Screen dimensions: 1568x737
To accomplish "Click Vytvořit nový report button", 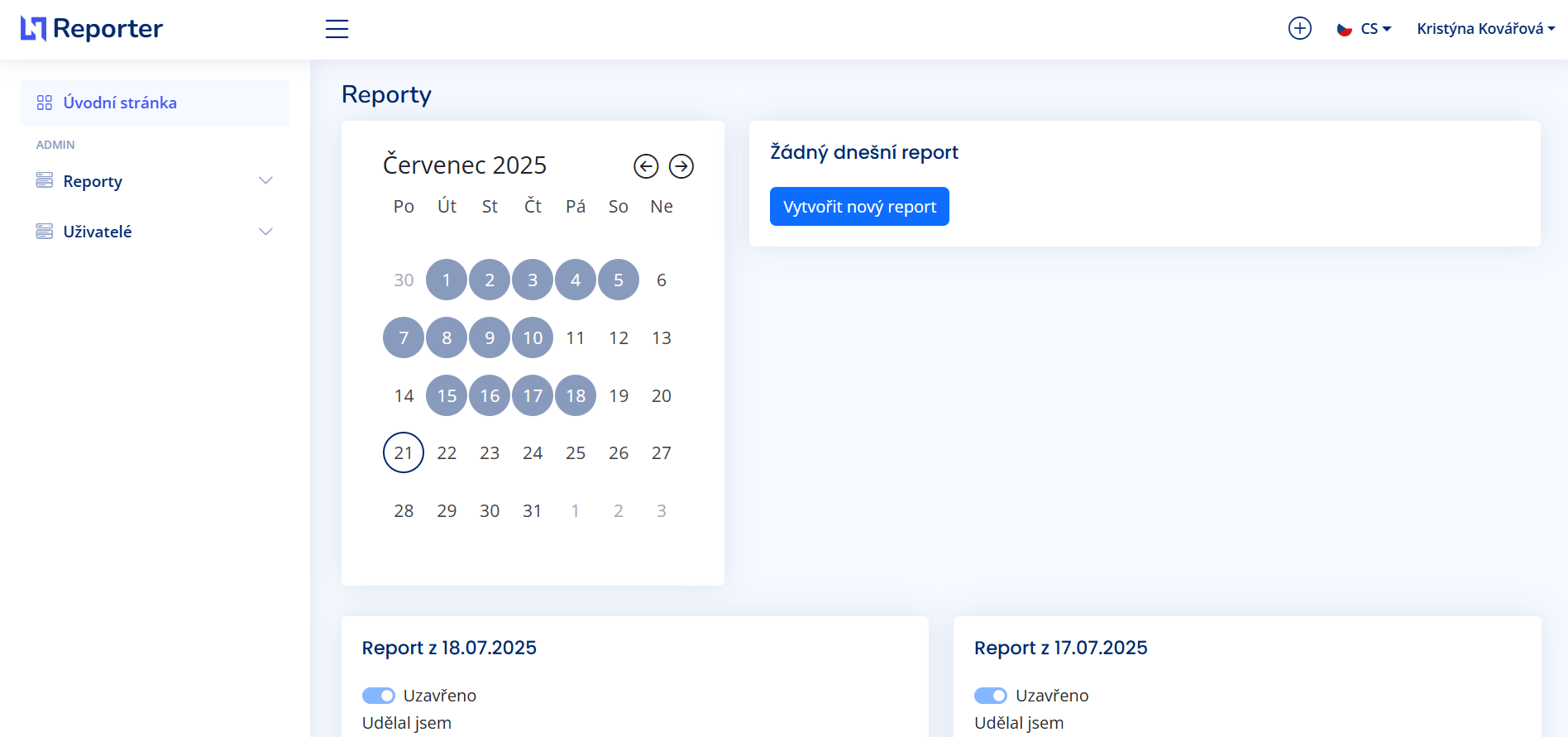I will tap(859, 207).
